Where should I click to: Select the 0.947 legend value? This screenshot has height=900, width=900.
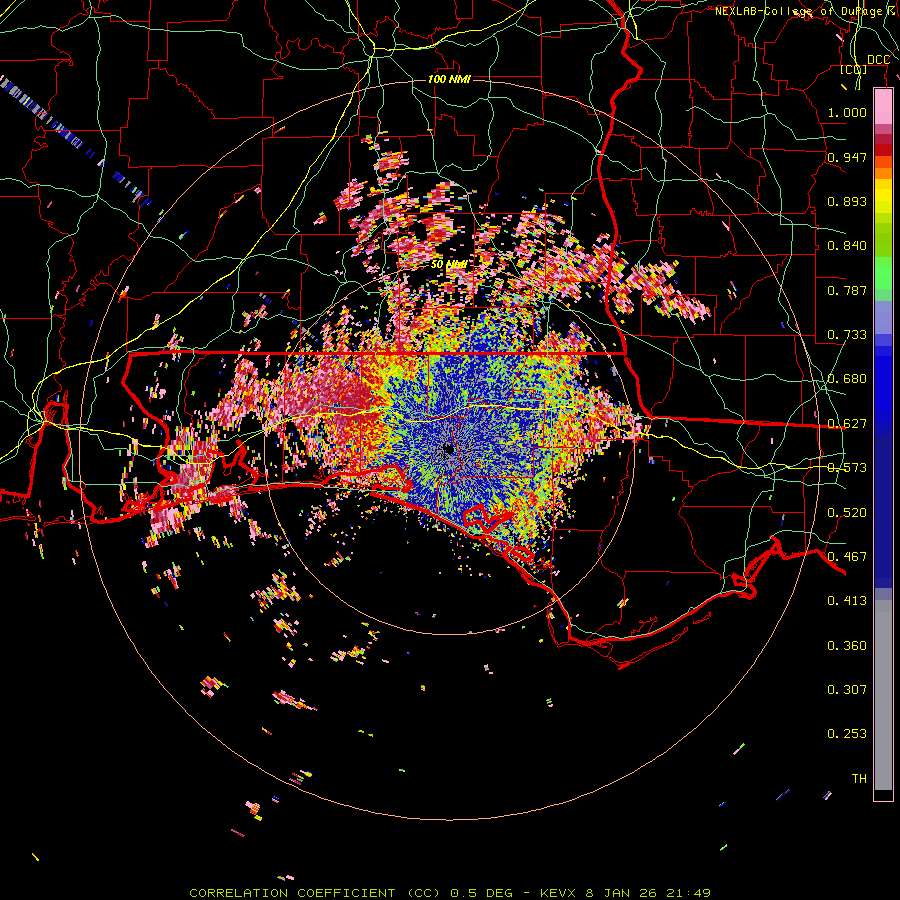(847, 157)
